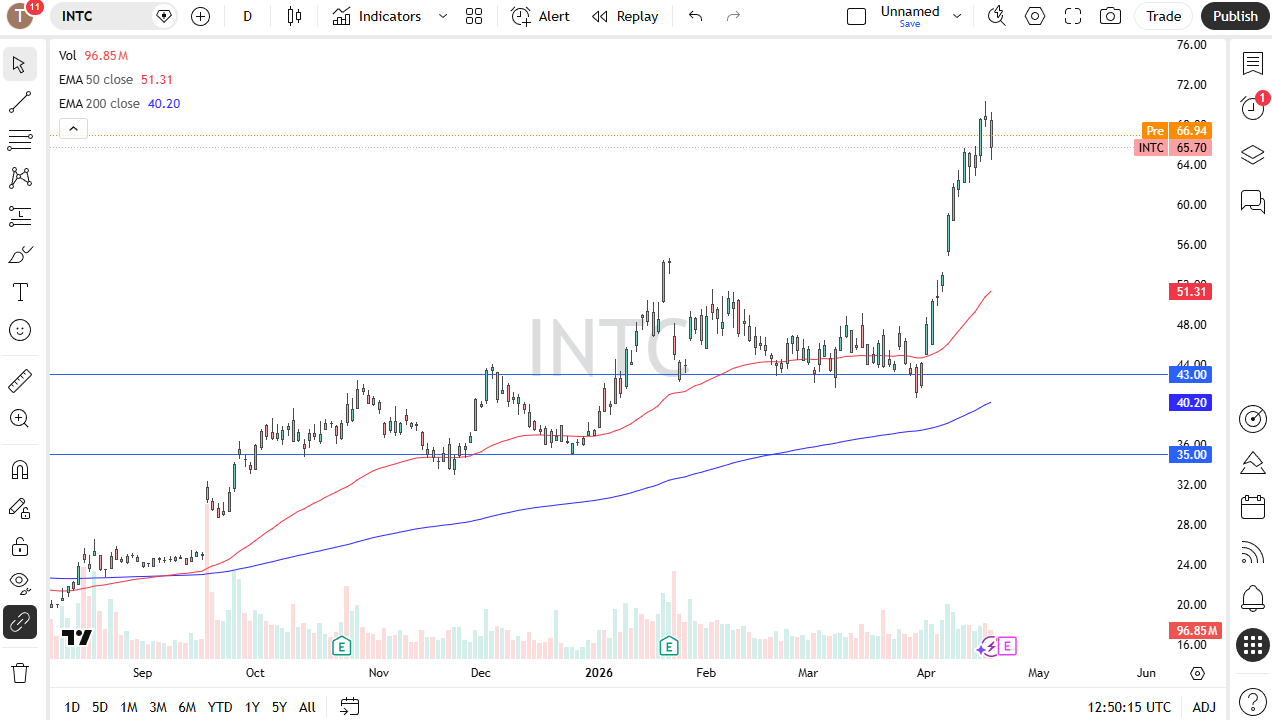Open the help center question icon
The height and width of the screenshot is (720, 1272).
[1253, 702]
